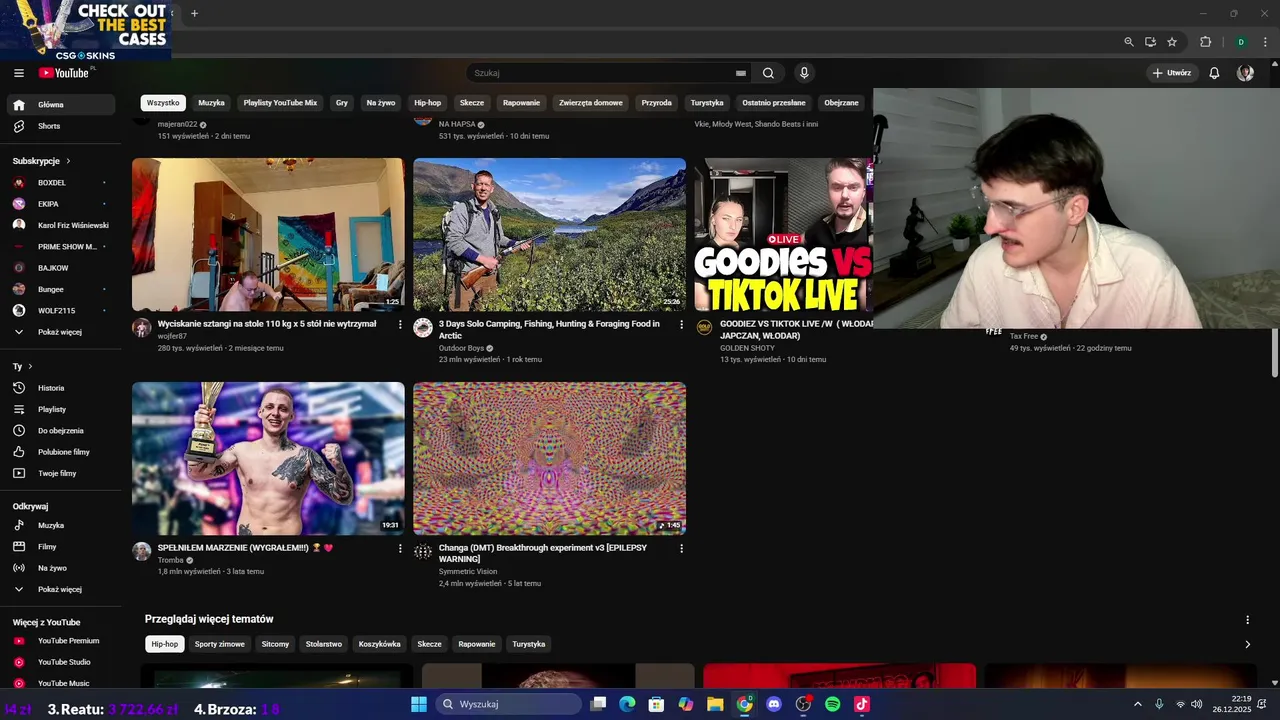Screen dimensions: 1280x720
Task: Click the Utwórz create button
Action: click(1171, 73)
